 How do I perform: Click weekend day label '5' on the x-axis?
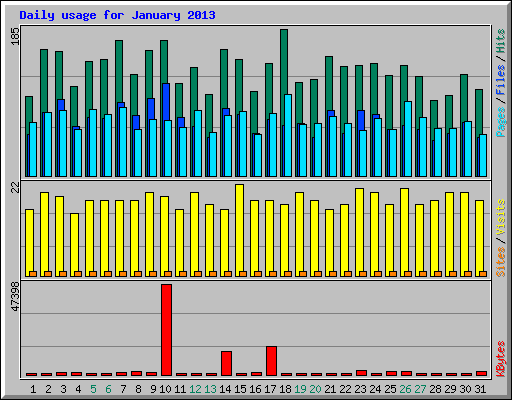[x=93, y=389]
